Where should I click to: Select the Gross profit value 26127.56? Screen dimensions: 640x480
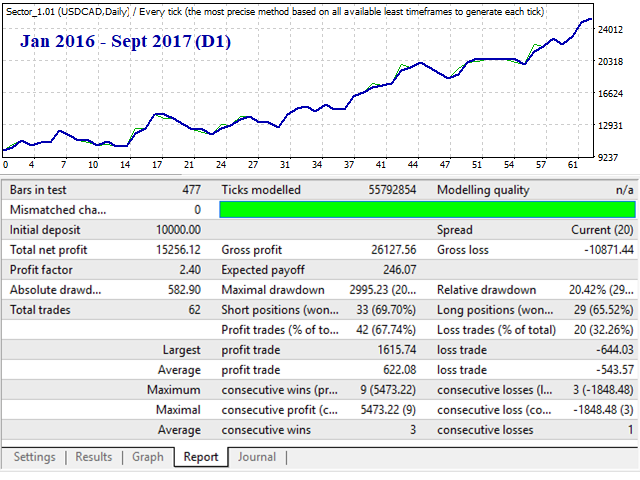393,250
